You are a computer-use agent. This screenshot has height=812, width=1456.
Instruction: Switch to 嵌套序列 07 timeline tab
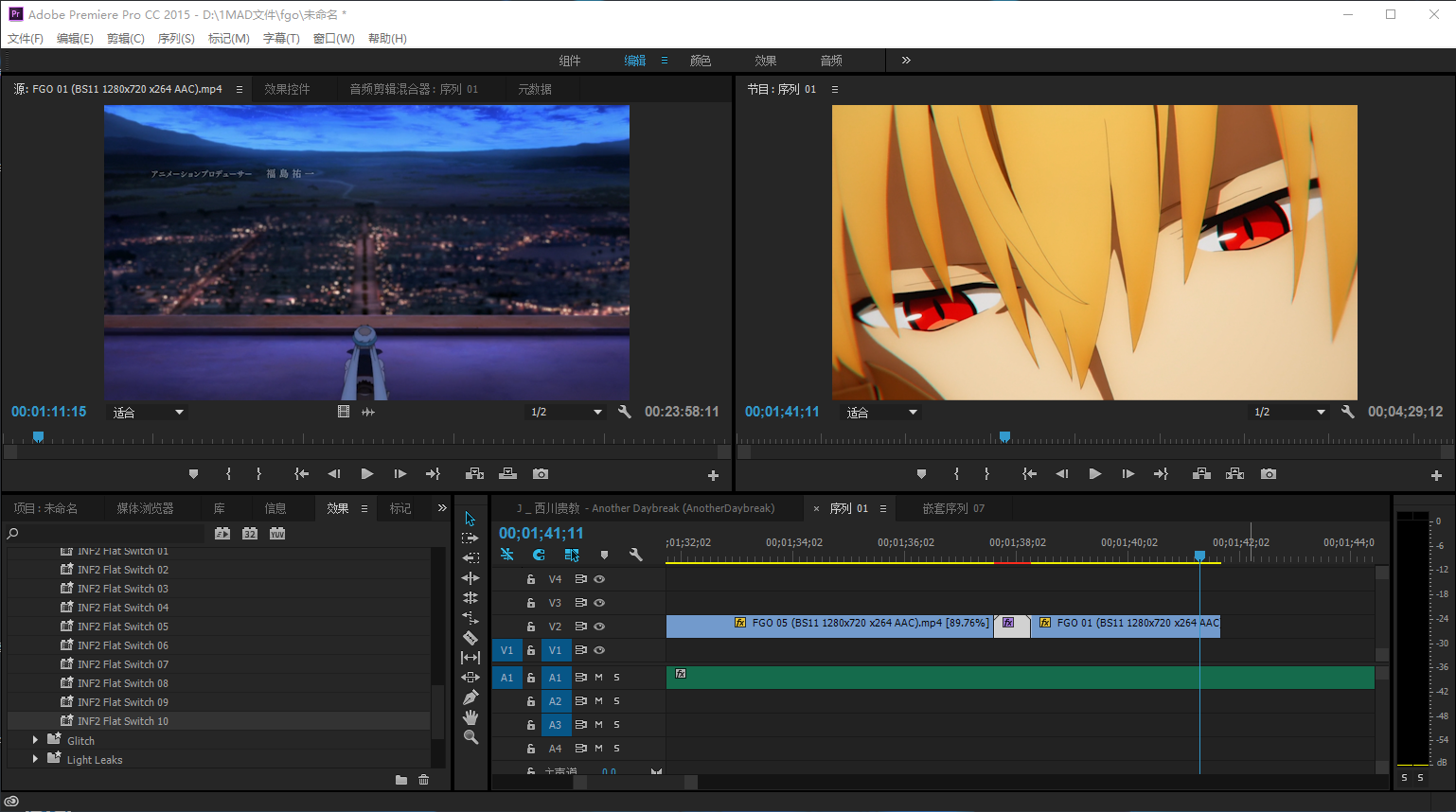pos(953,508)
